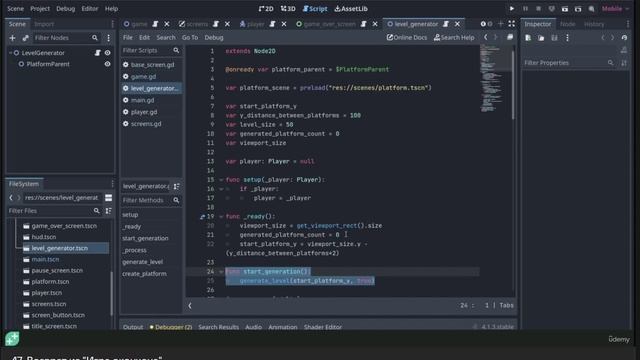
Task: Open the Shader Editor bottom panel
Action: point(323,327)
